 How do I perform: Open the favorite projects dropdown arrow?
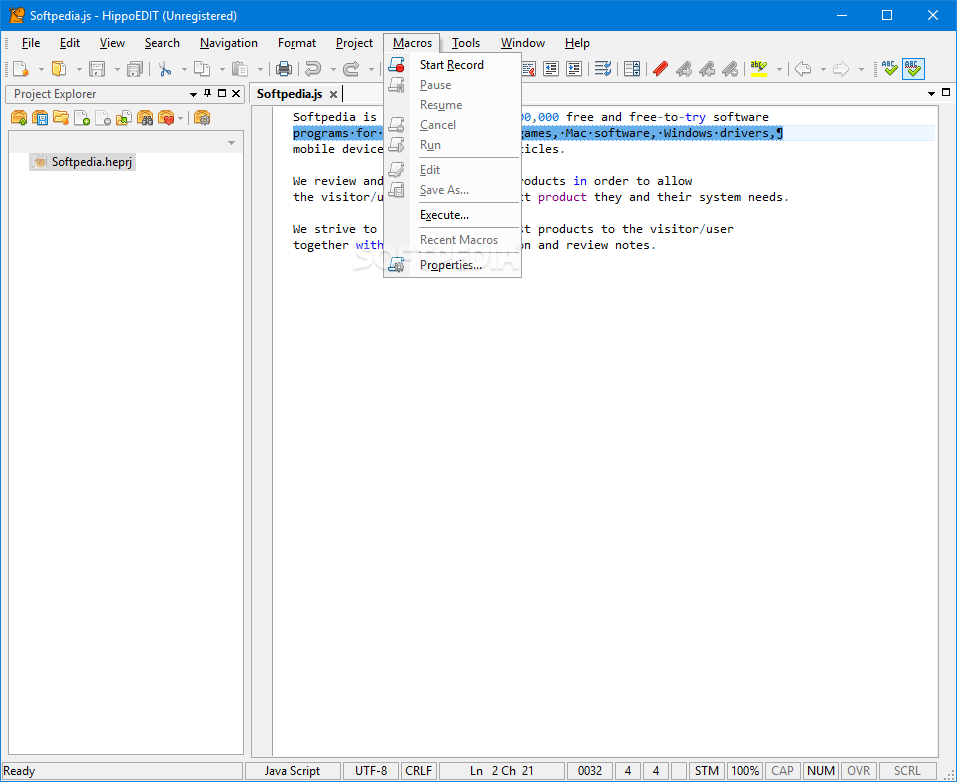(x=180, y=118)
